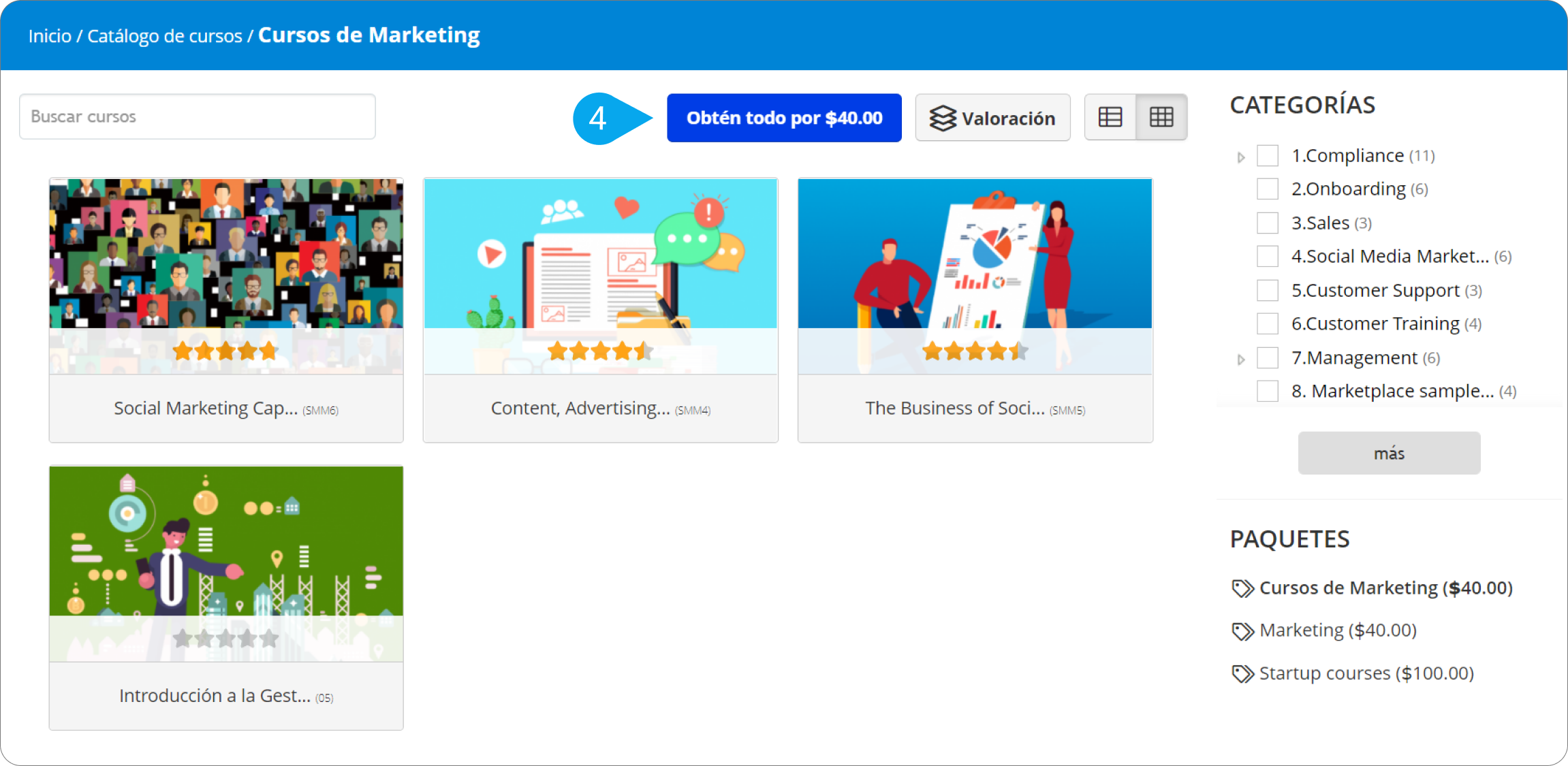Click the 3.Sales category label
This screenshot has height=766, width=1568.
[x=1320, y=223]
